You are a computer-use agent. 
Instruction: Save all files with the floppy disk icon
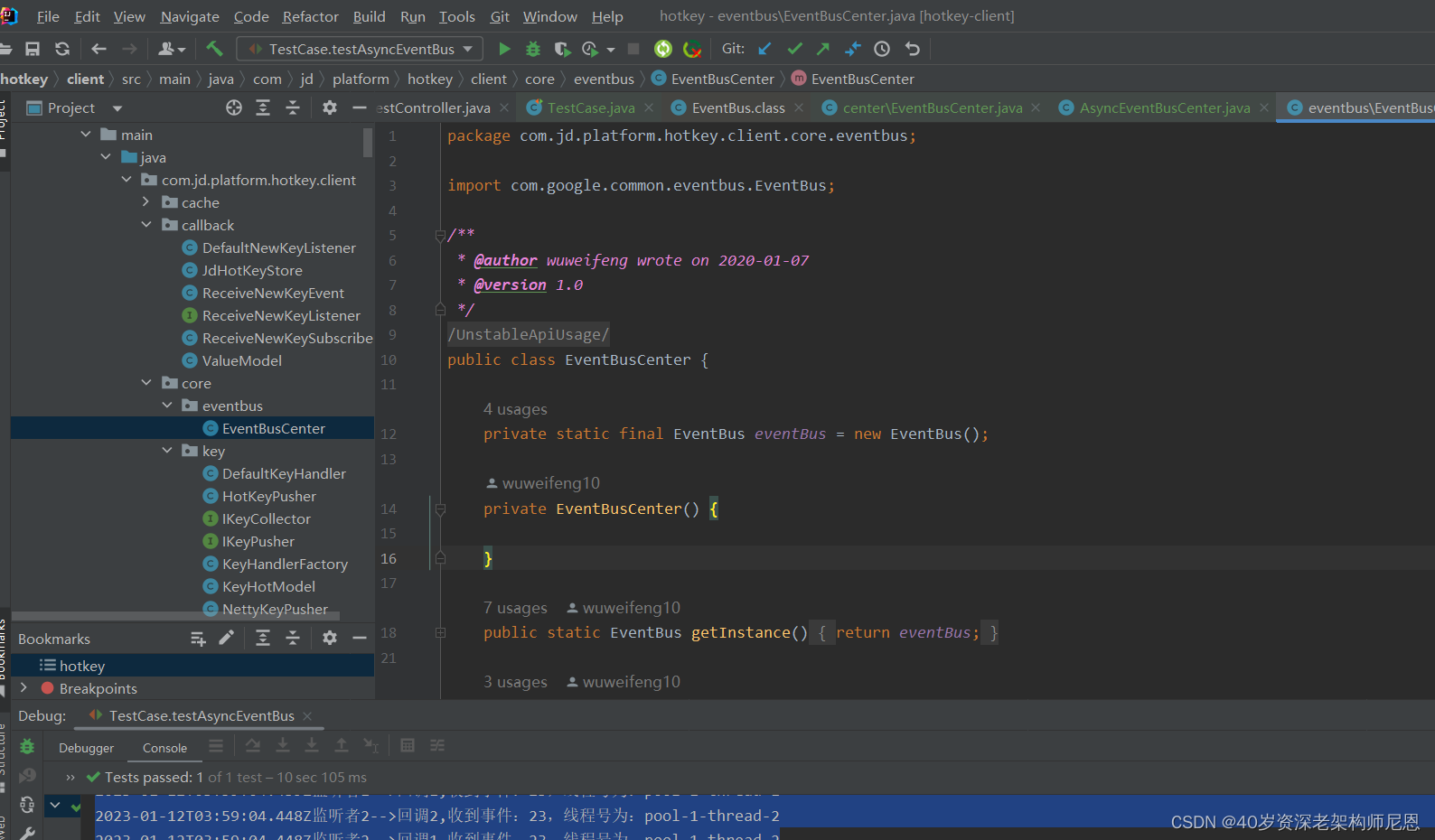33,49
